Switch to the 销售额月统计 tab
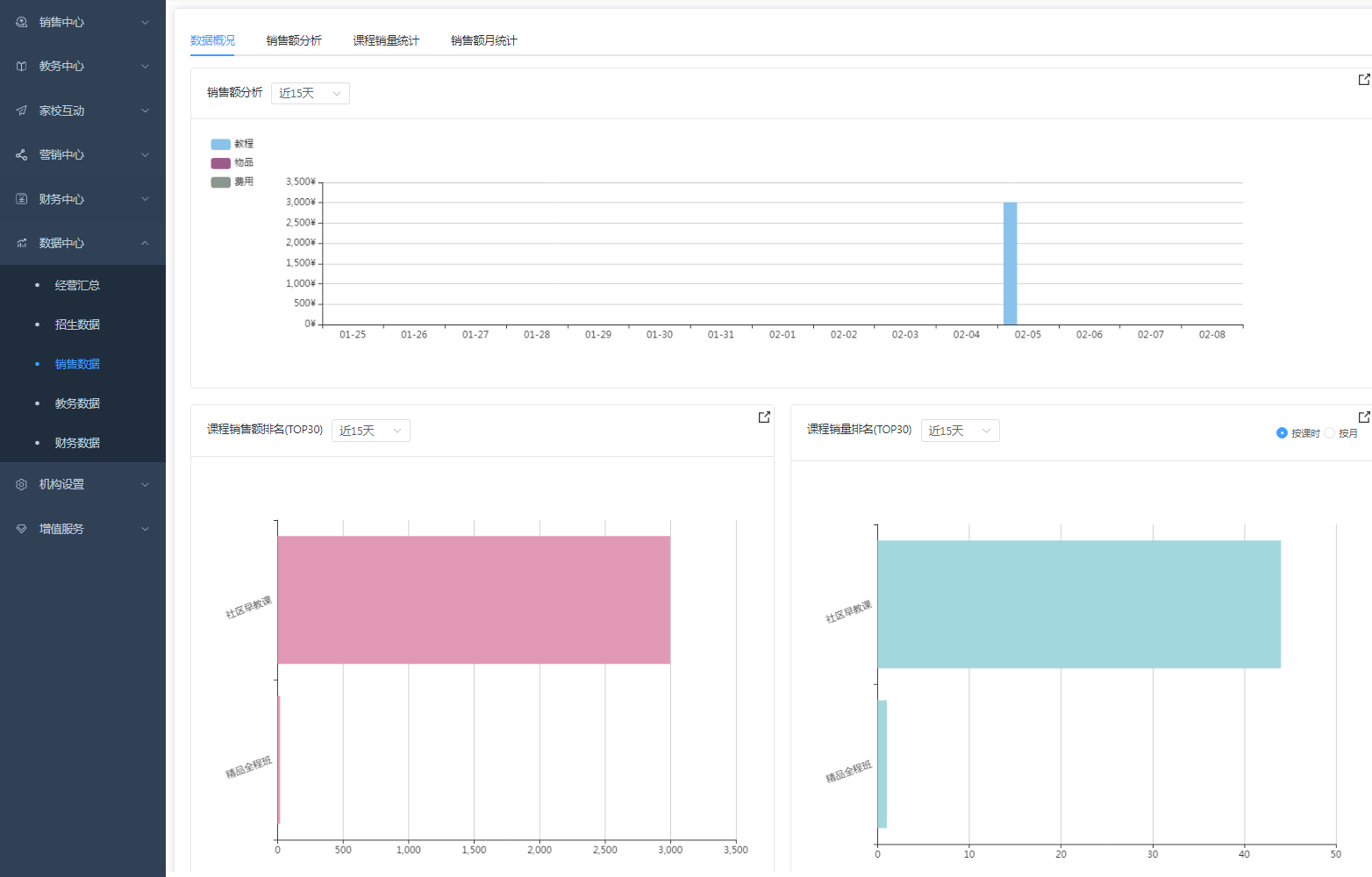The width and height of the screenshot is (1372, 877). [484, 40]
